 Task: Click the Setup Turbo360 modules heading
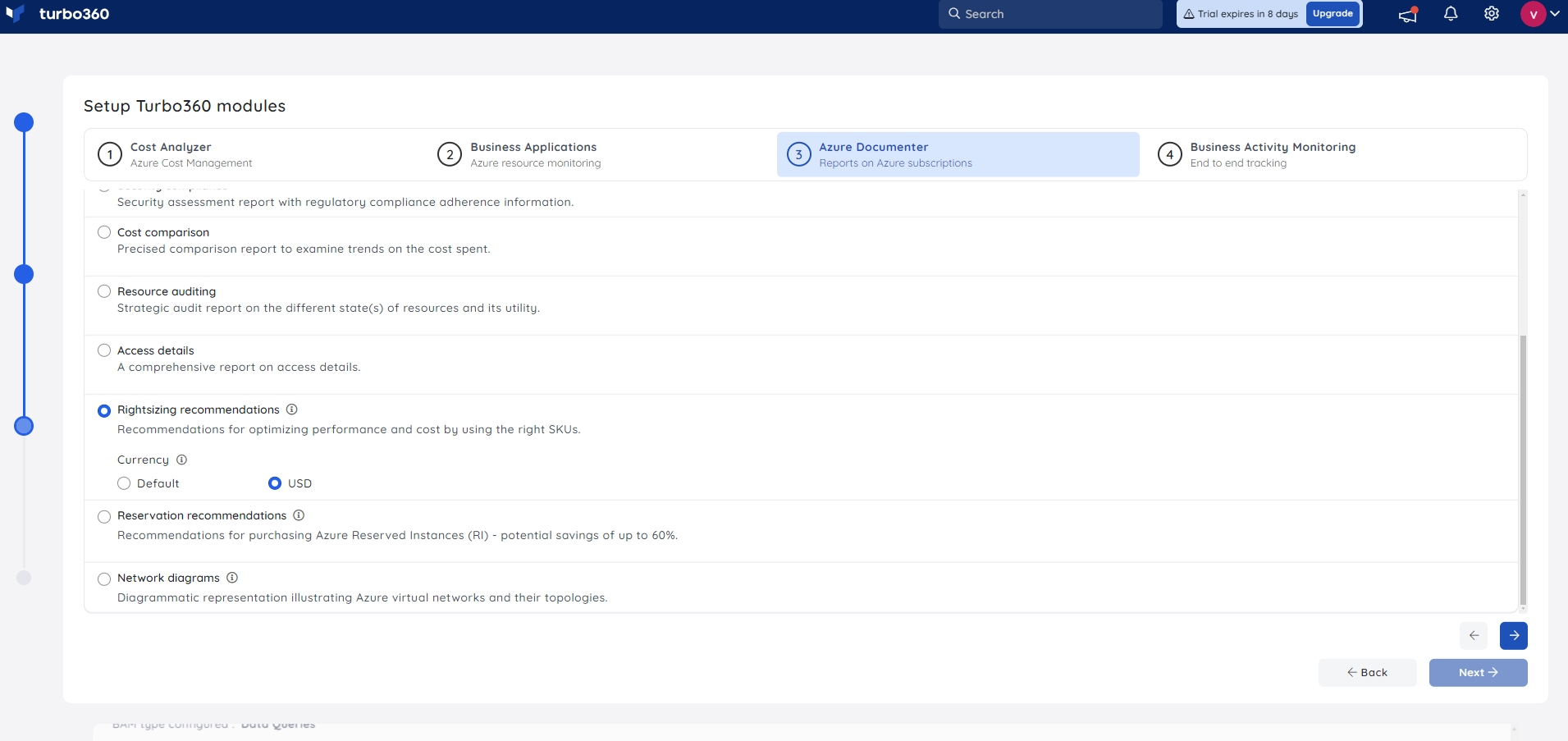[185, 106]
